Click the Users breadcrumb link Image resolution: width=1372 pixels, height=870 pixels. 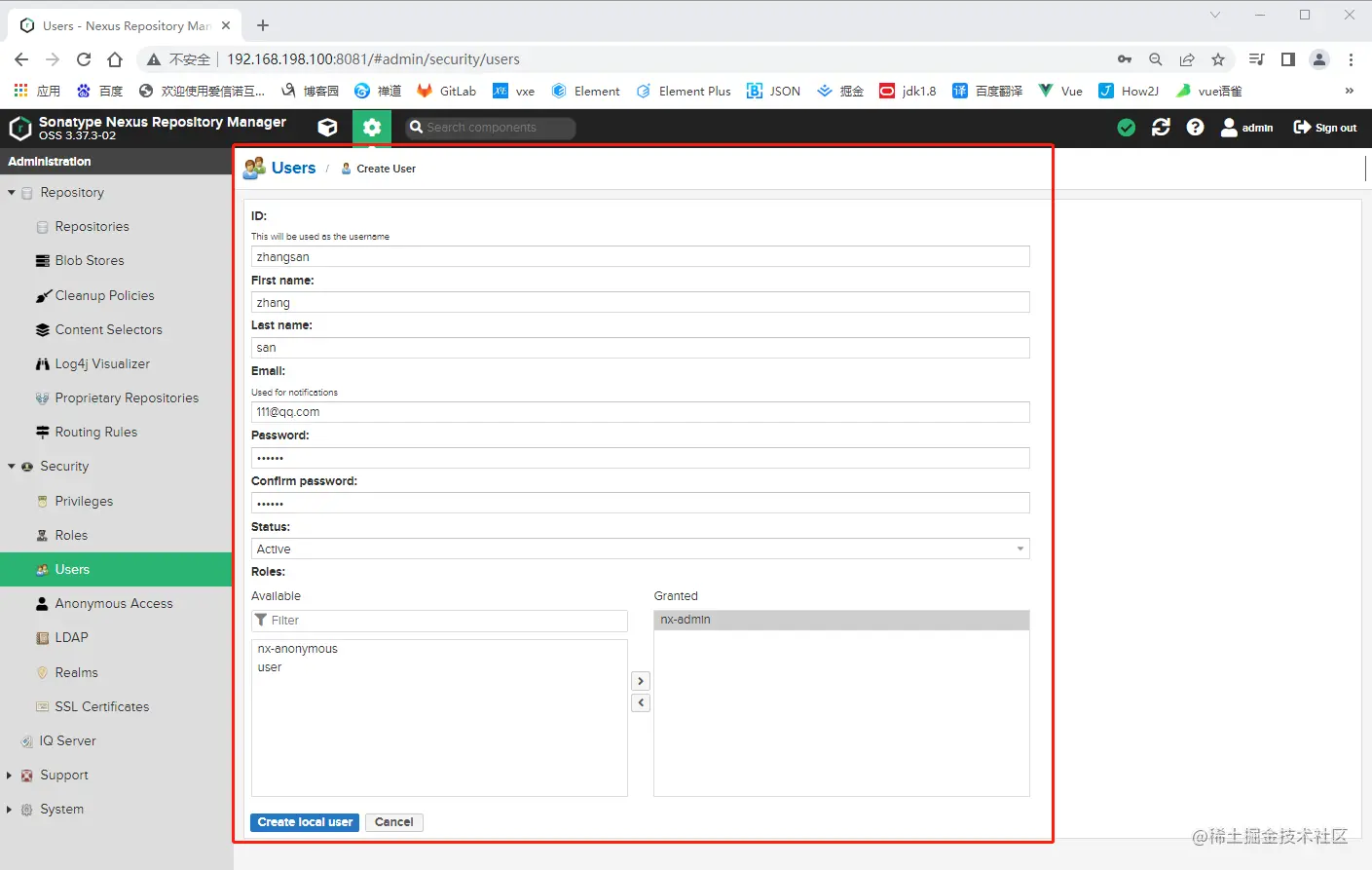coord(293,168)
